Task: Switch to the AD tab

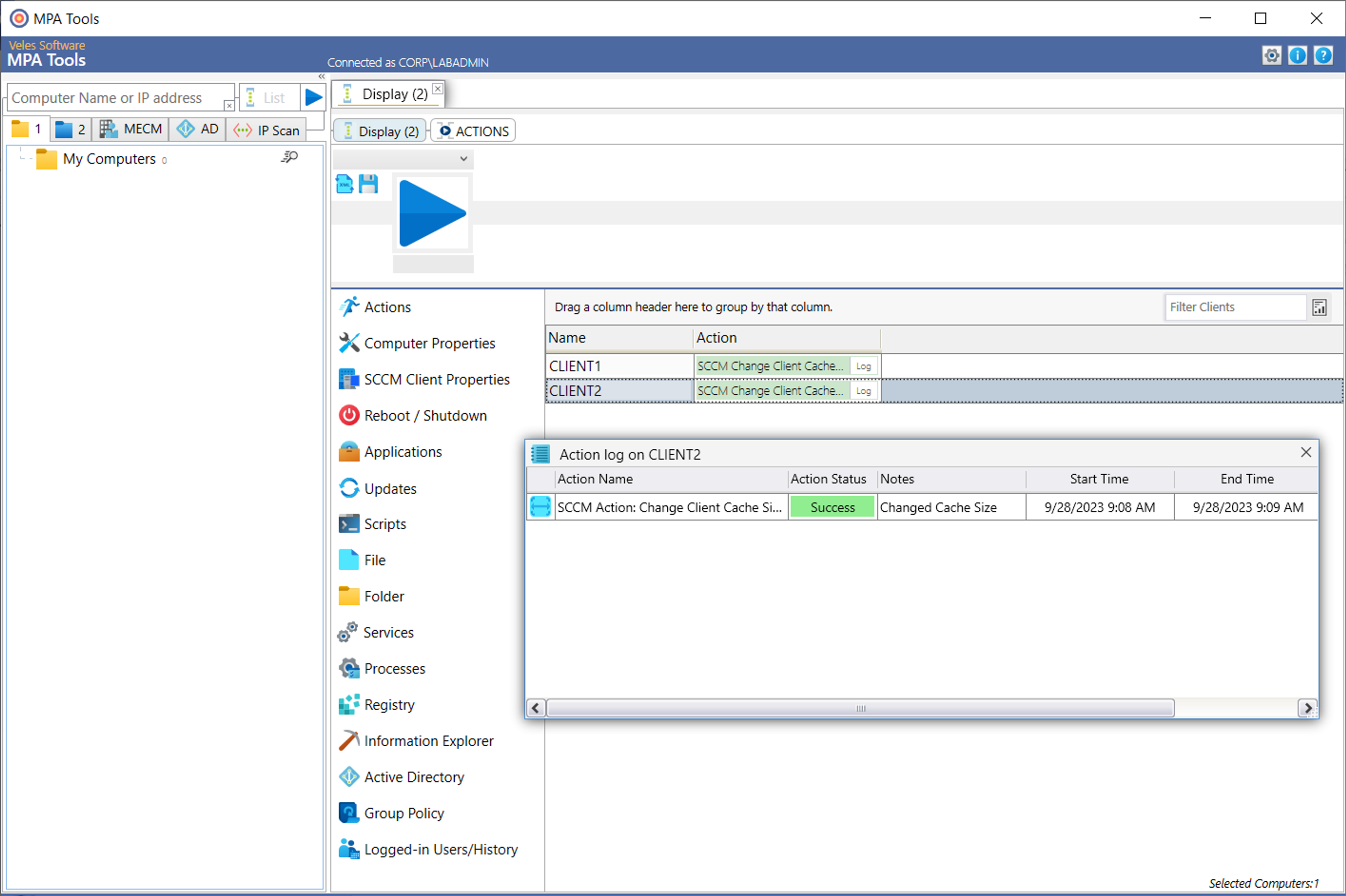Action: pos(197,129)
